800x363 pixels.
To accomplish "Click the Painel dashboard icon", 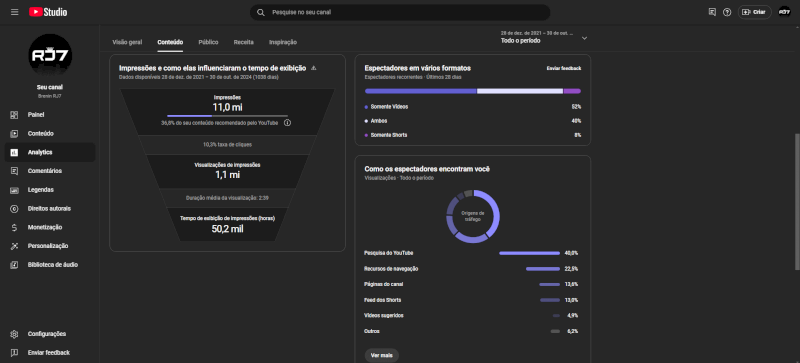I will [14, 115].
